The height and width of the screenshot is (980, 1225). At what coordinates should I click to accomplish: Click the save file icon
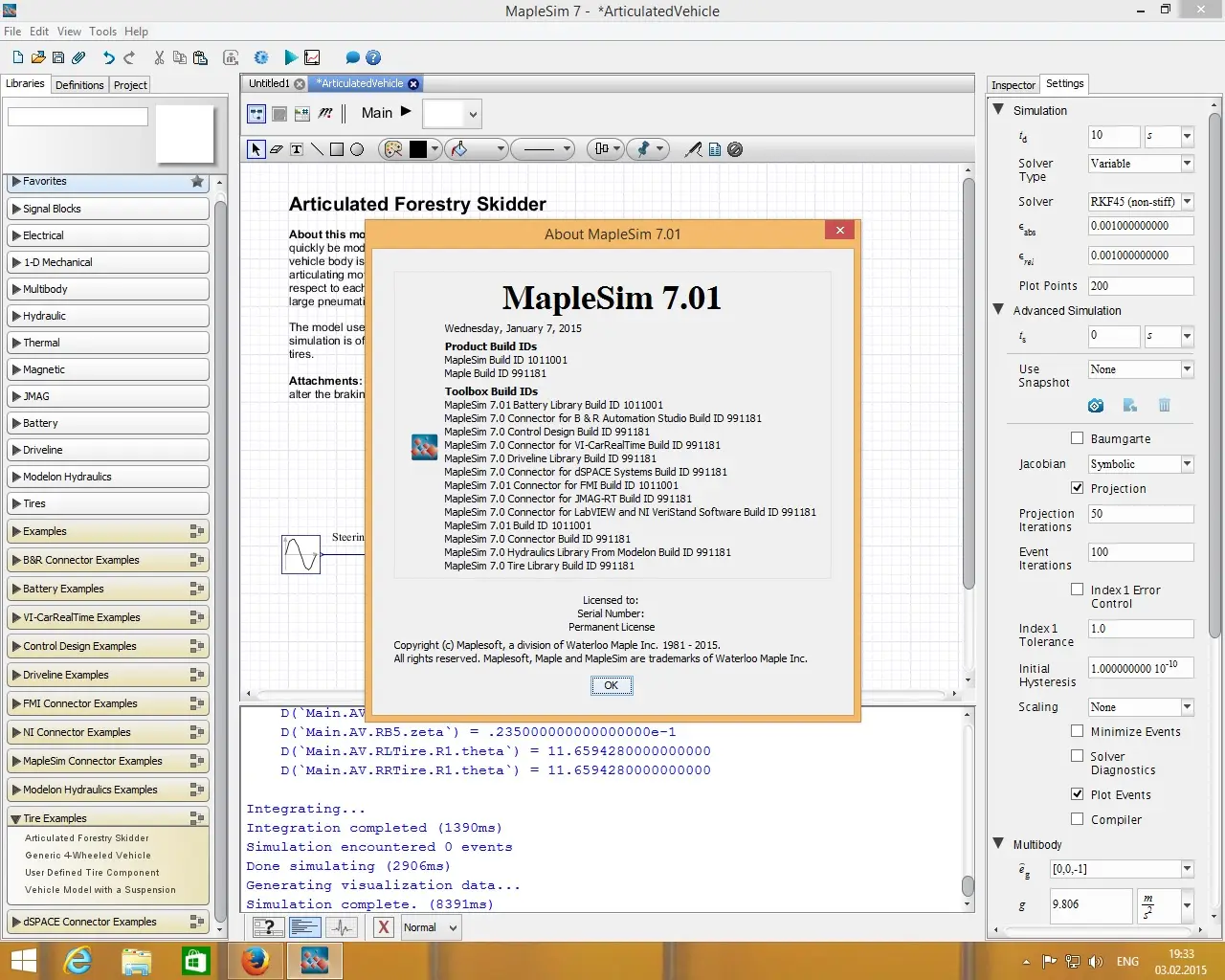tap(58, 57)
